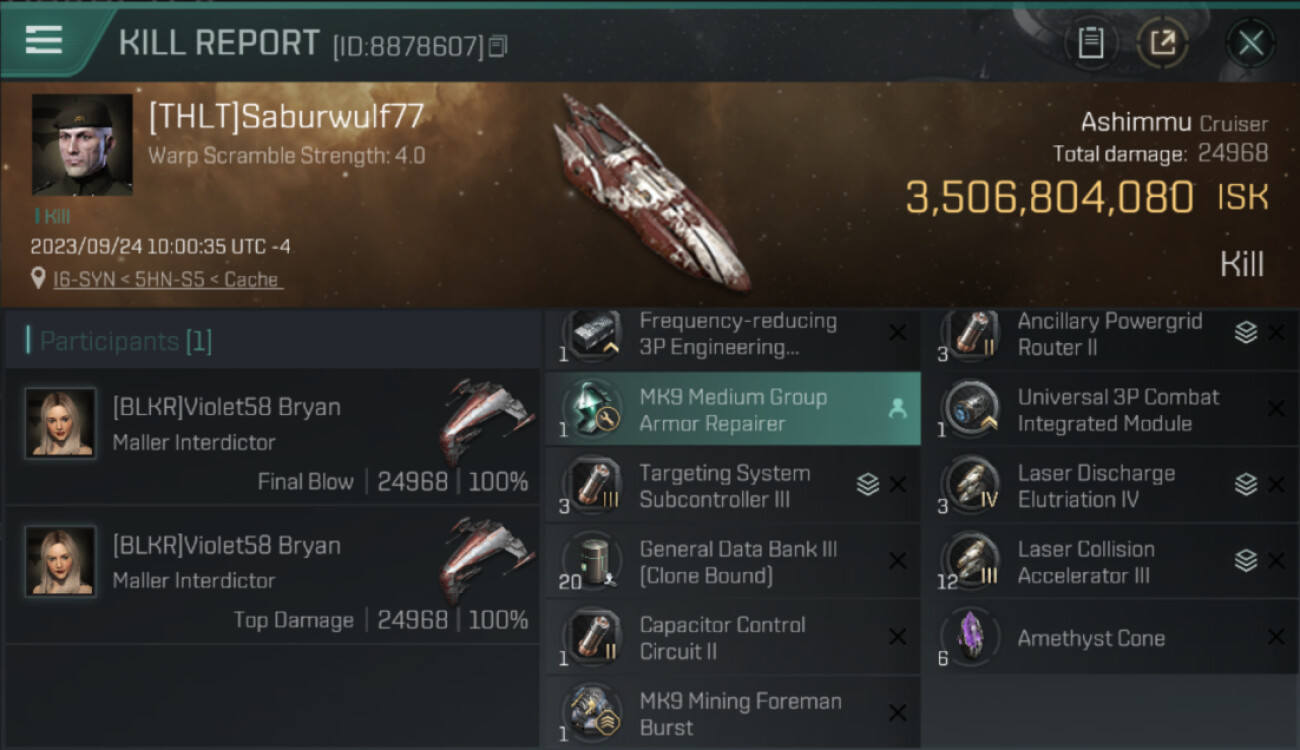Copy the kill report ID

tap(498, 46)
